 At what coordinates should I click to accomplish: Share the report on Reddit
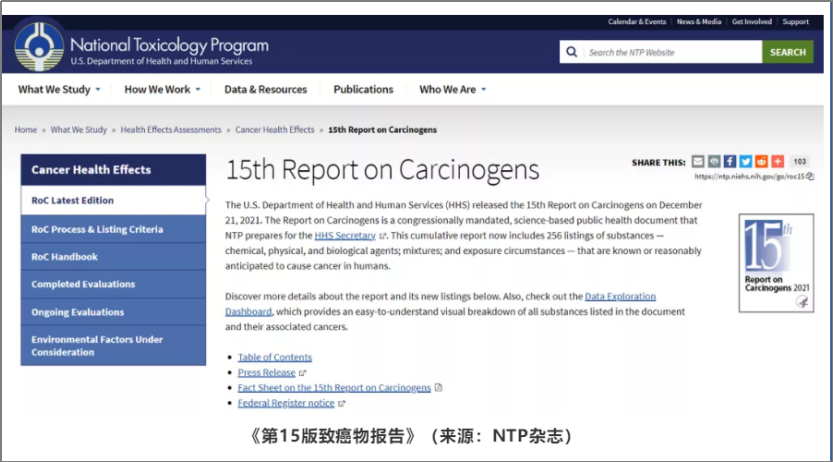point(762,161)
